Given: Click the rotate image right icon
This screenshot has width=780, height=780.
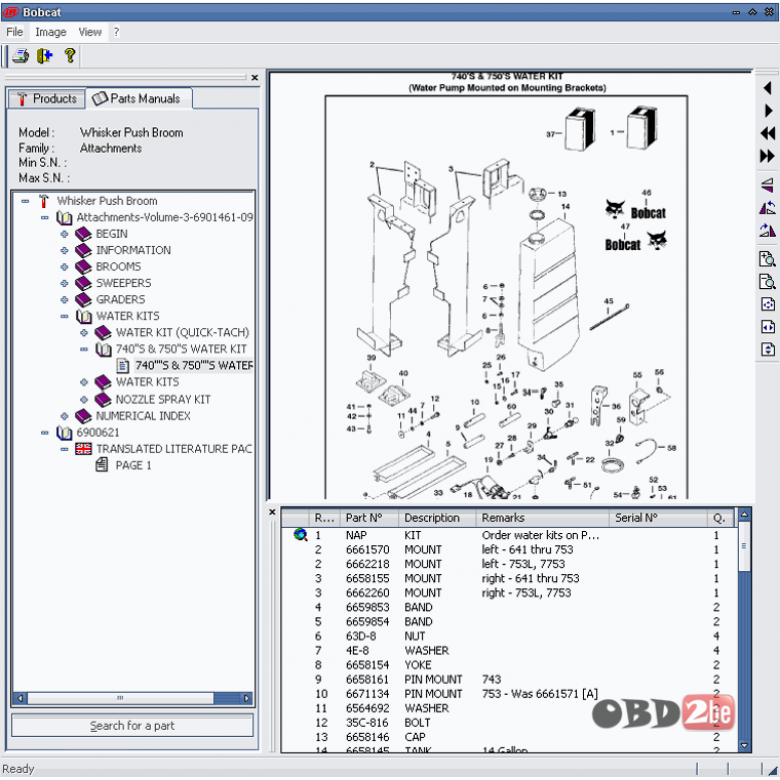Looking at the screenshot, I should 767,230.
